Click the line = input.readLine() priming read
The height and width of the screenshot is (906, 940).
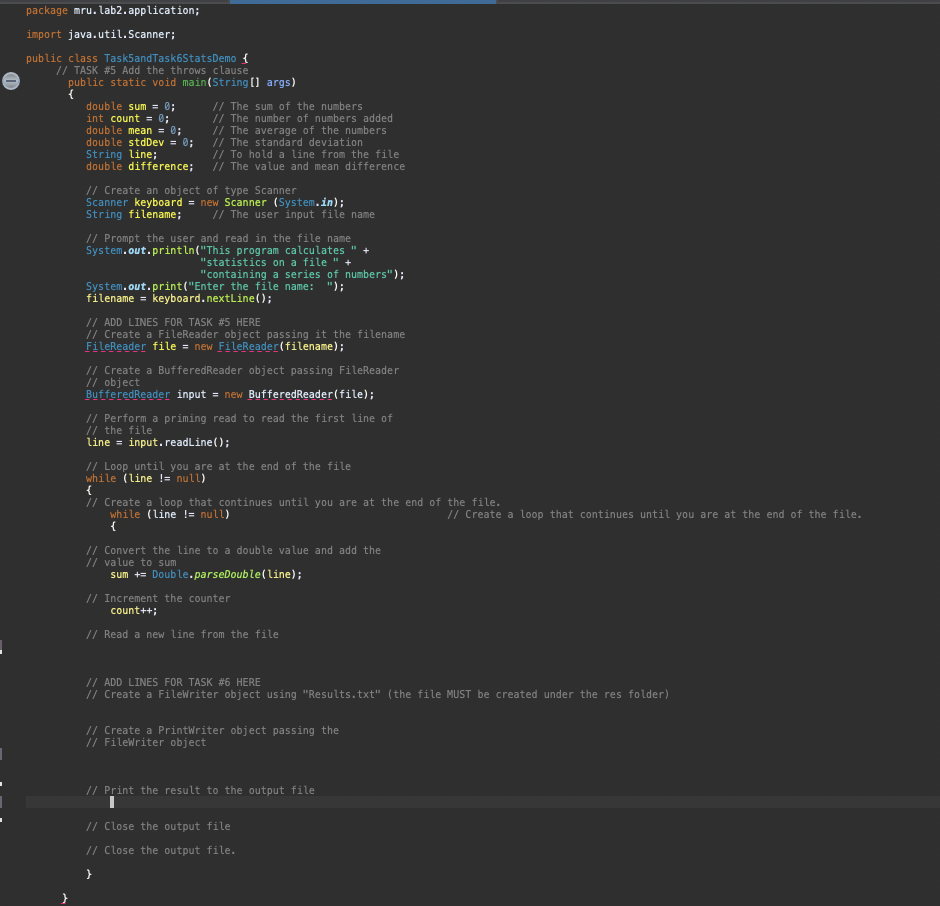(150, 442)
